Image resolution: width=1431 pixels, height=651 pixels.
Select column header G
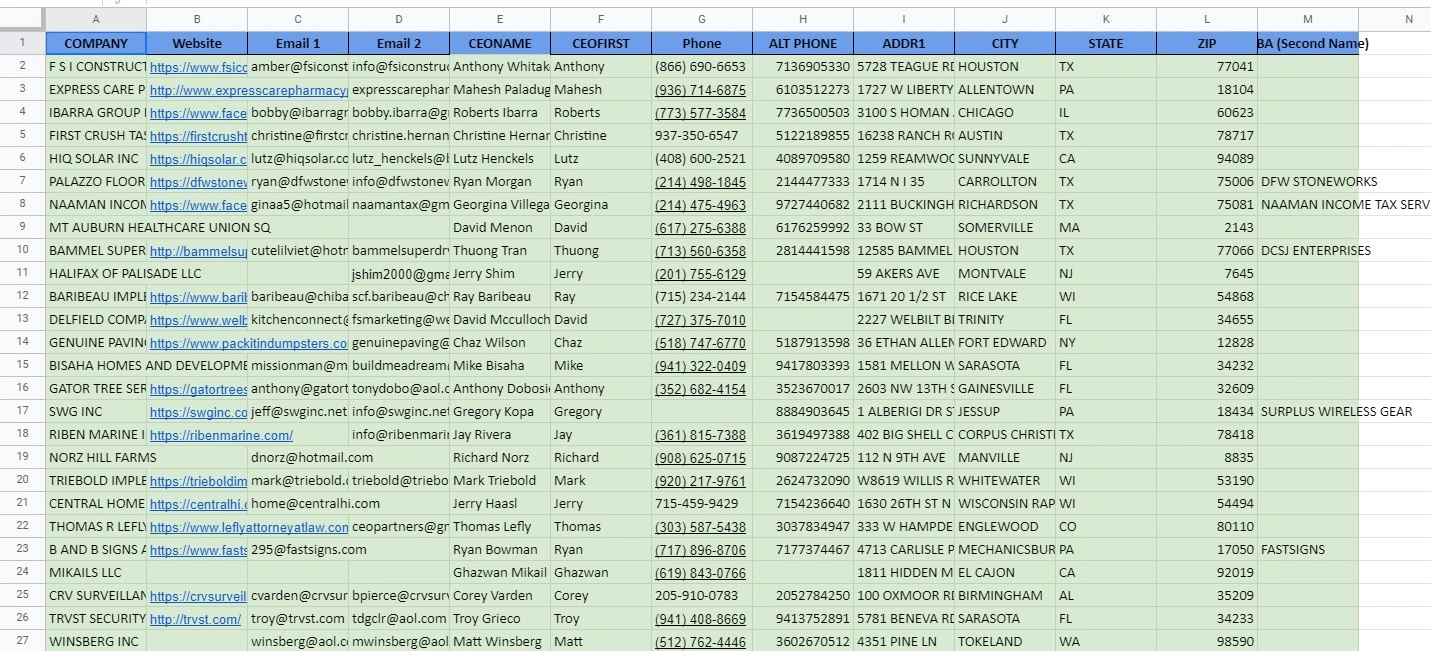pyautogui.click(x=702, y=20)
